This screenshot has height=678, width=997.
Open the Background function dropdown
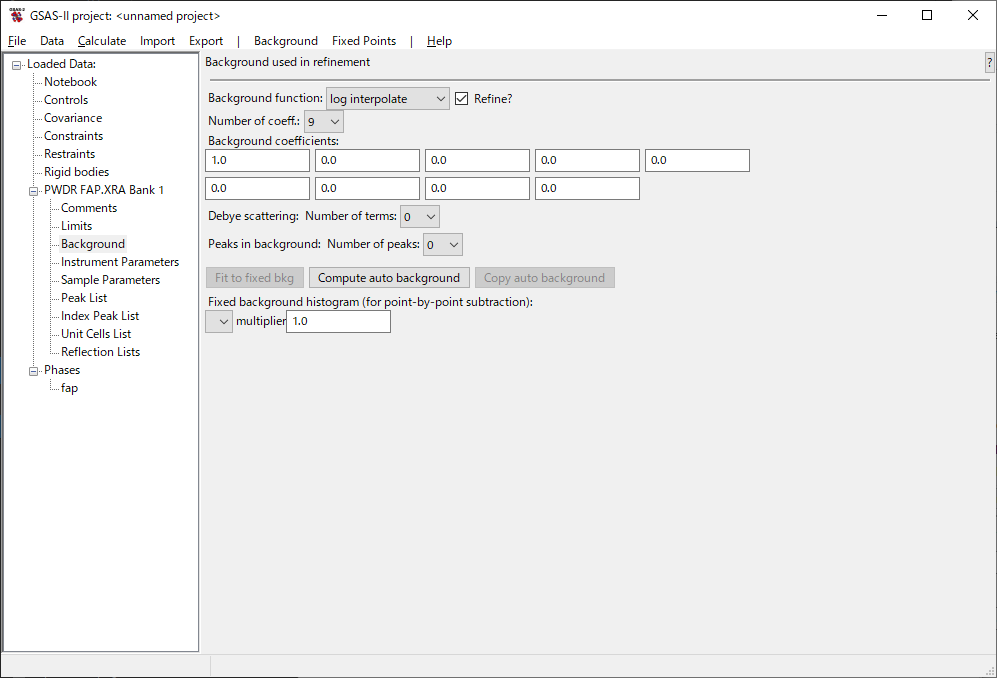point(388,99)
